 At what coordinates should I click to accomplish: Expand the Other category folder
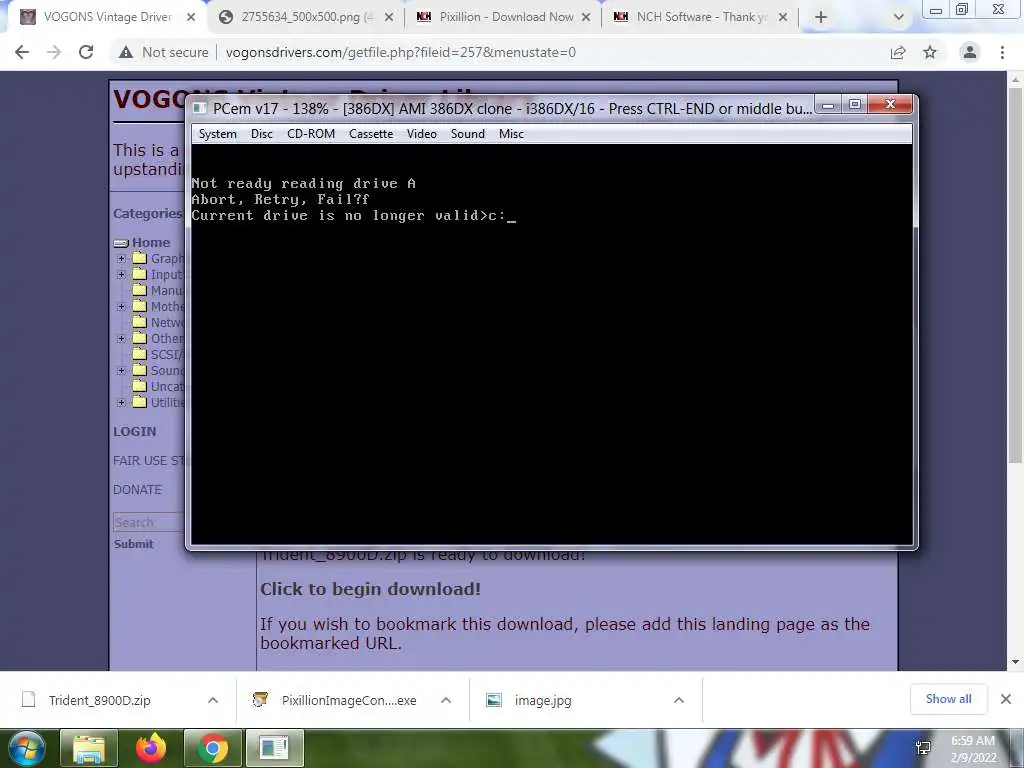coord(121,338)
